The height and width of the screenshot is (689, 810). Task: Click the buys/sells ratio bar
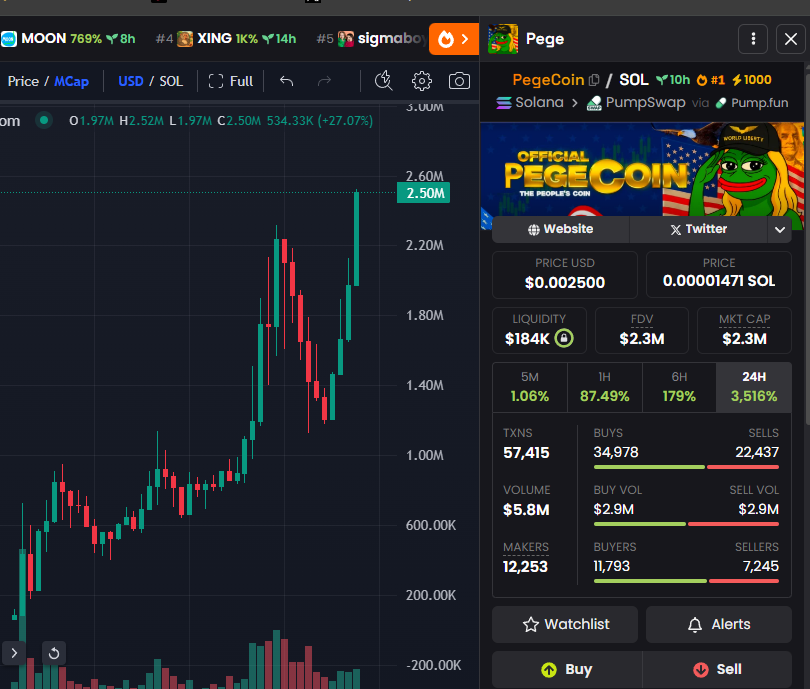coord(686,467)
